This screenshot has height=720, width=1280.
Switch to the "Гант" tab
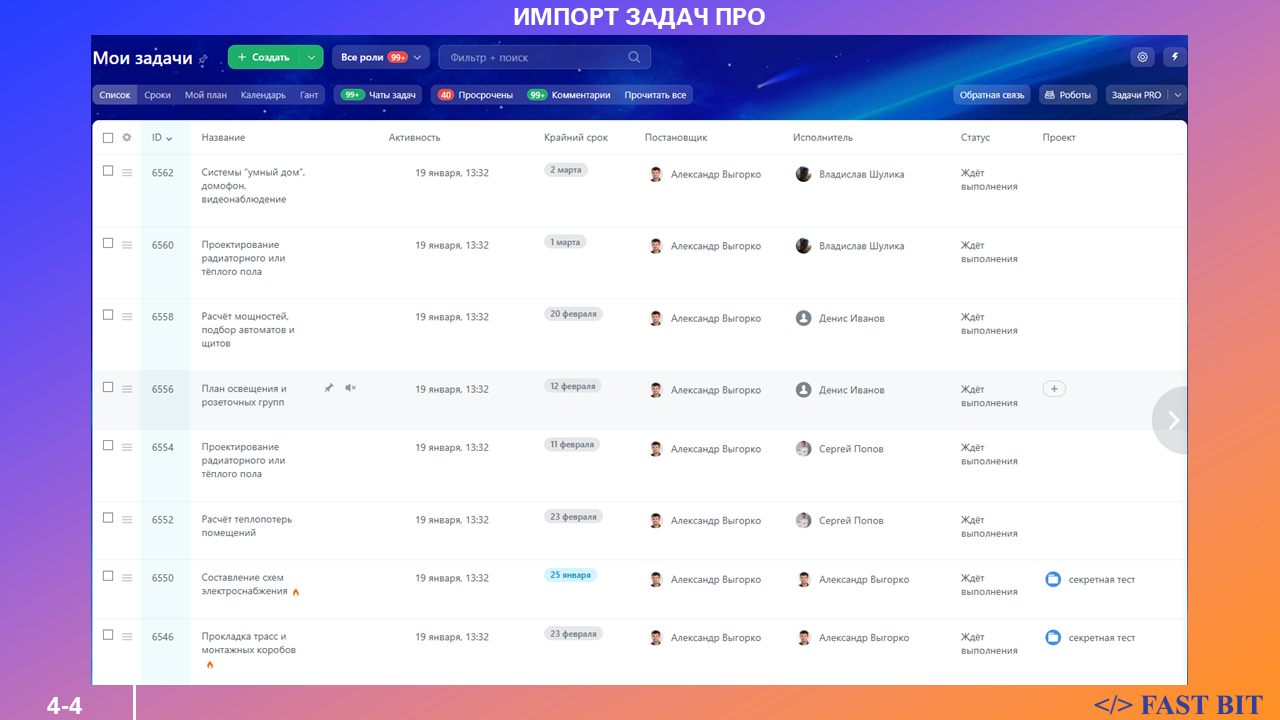tap(310, 95)
